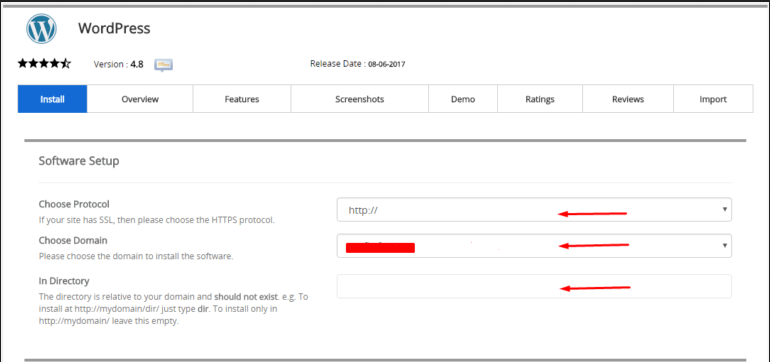
Task: Show the Reviews tab
Action: point(628,99)
